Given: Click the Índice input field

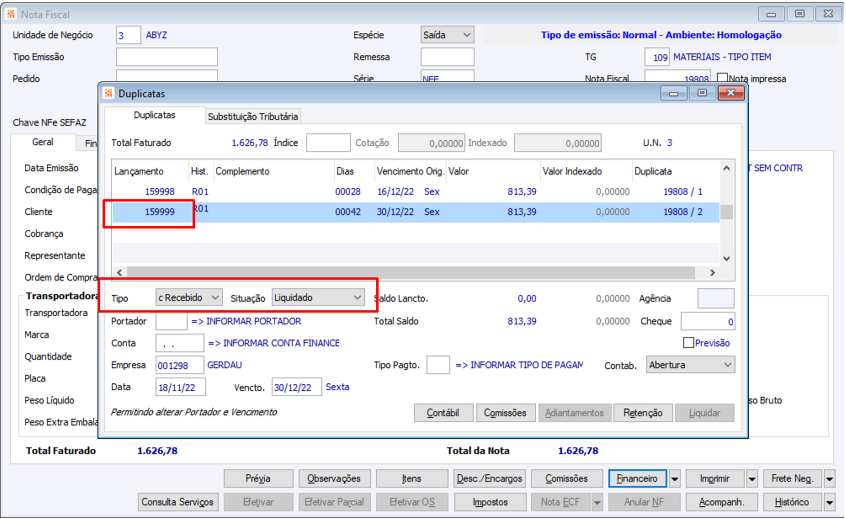Looking at the screenshot, I should point(328,143).
